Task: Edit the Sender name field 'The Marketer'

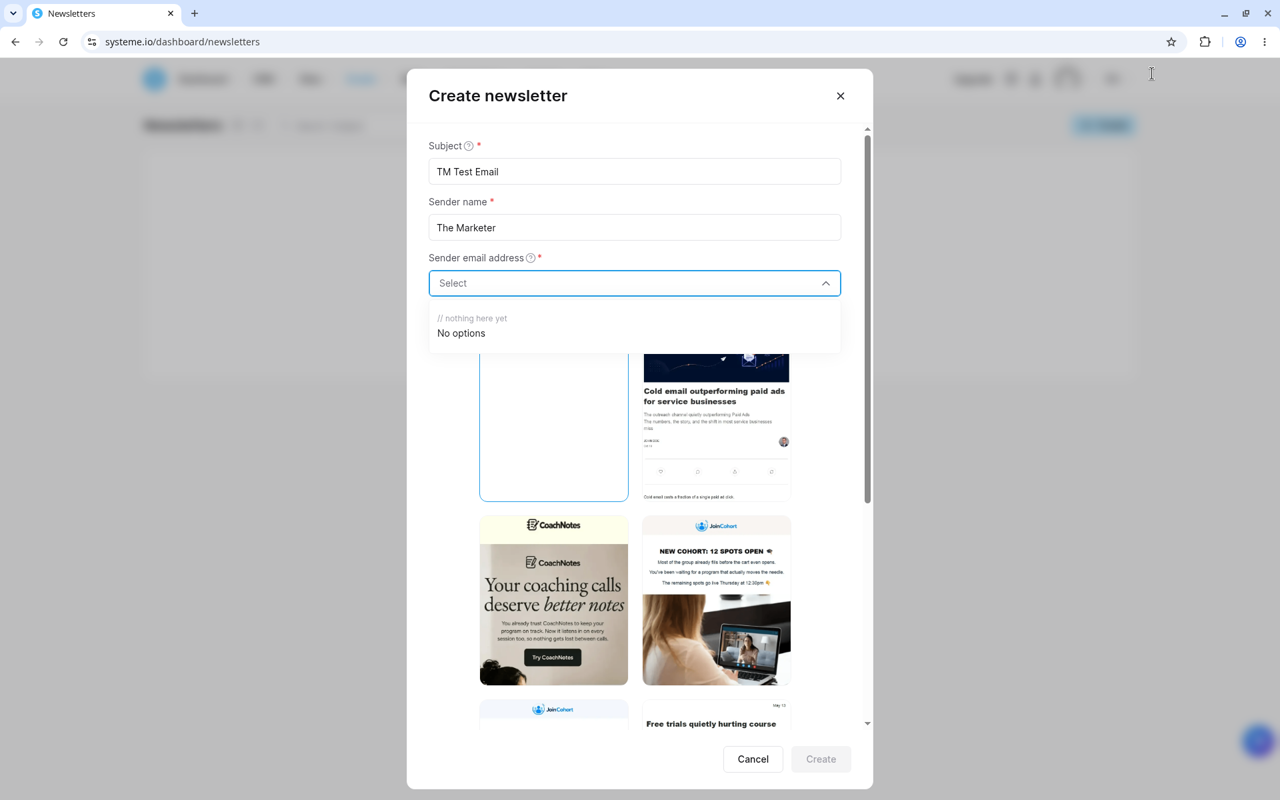Action: [x=634, y=228]
